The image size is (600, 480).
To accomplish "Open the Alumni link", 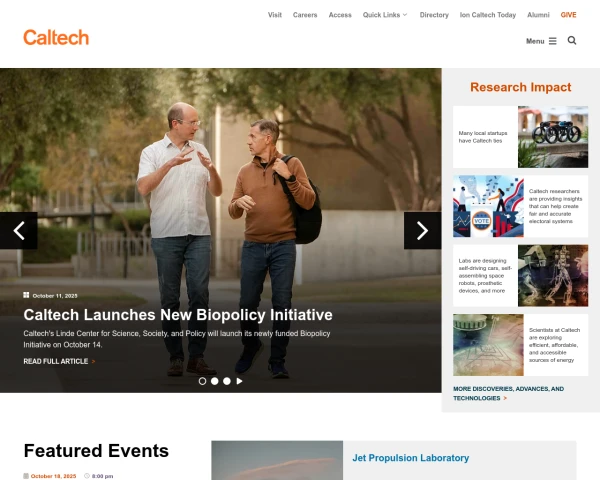I will pyautogui.click(x=538, y=15).
